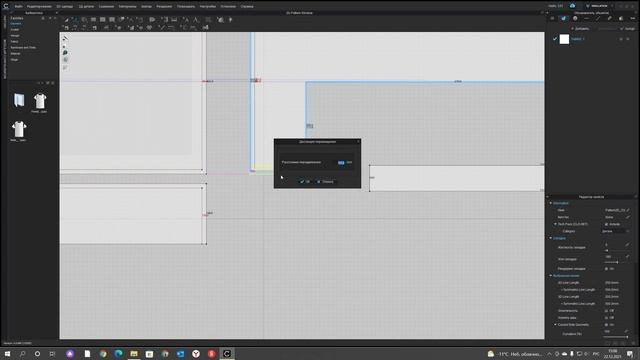This screenshot has width=640, height=360.
Task: Open the Редактирование menu
Action: [39, 7]
